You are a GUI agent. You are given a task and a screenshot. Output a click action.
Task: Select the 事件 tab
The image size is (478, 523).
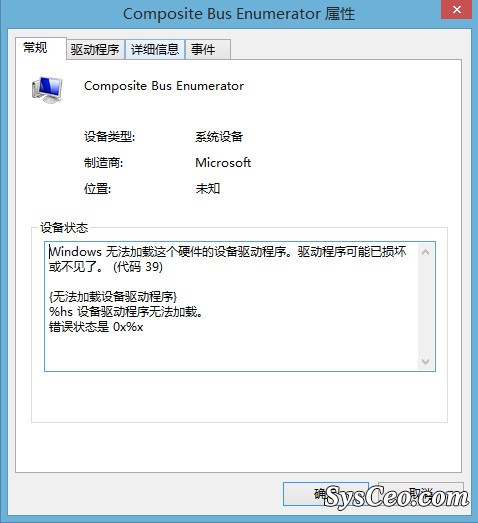pyautogui.click(x=207, y=50)
